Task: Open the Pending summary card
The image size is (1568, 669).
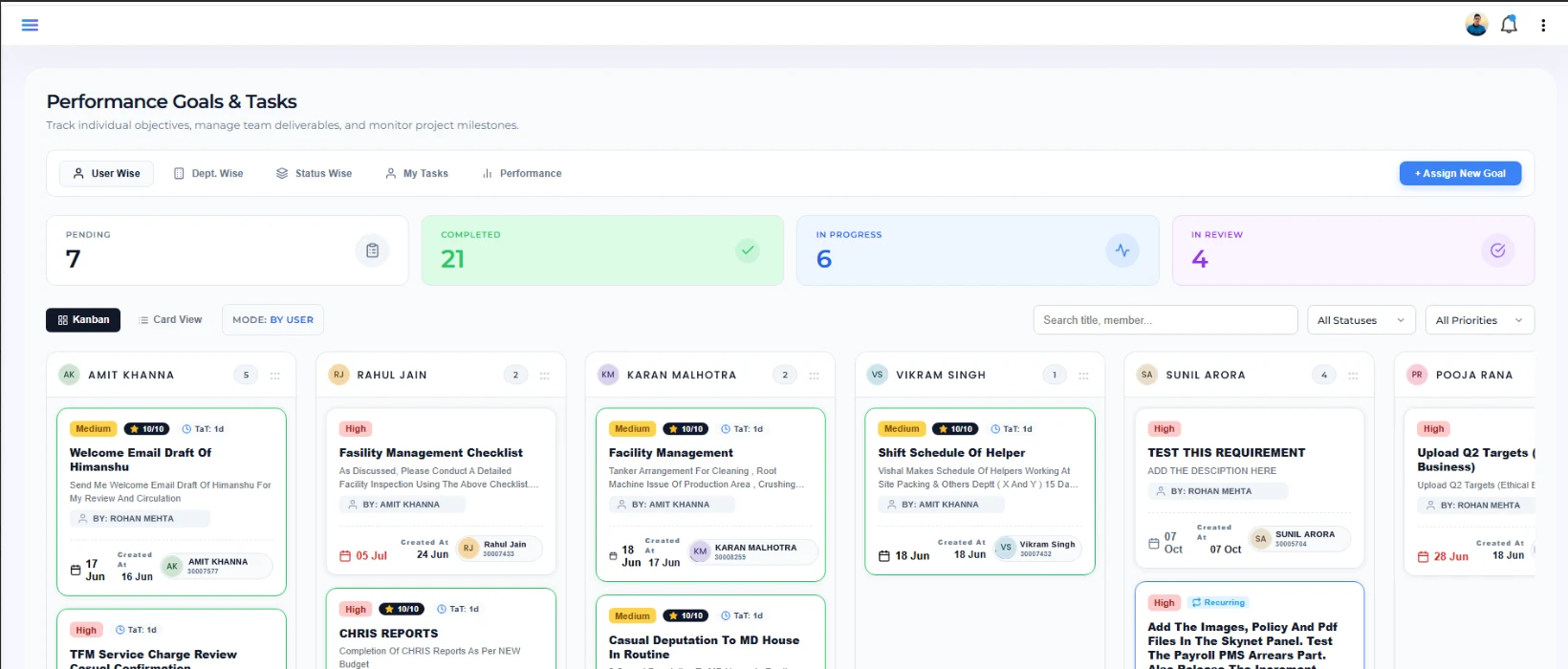Action: 228,250
